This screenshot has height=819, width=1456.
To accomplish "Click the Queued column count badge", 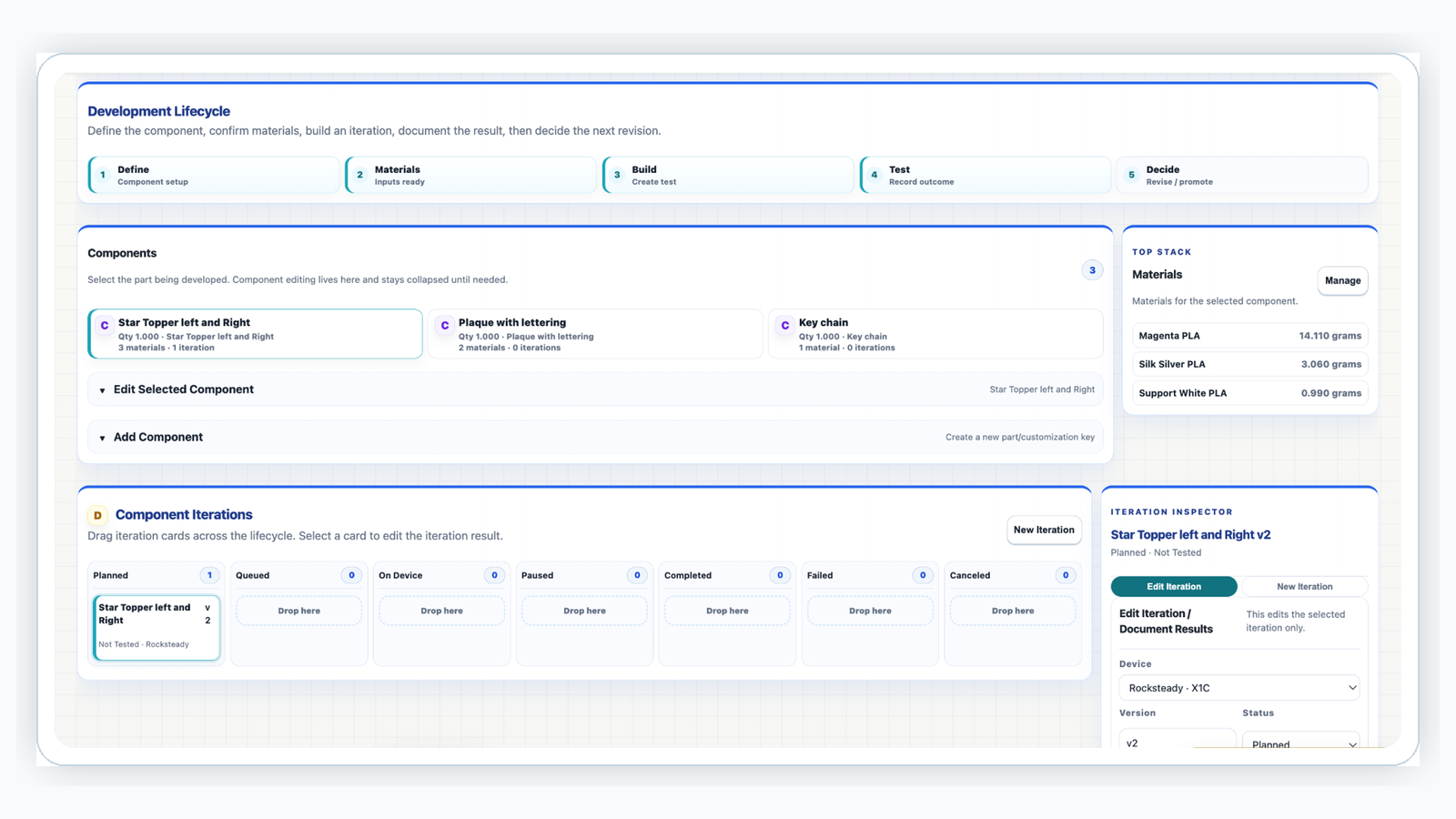I will 351,575.
